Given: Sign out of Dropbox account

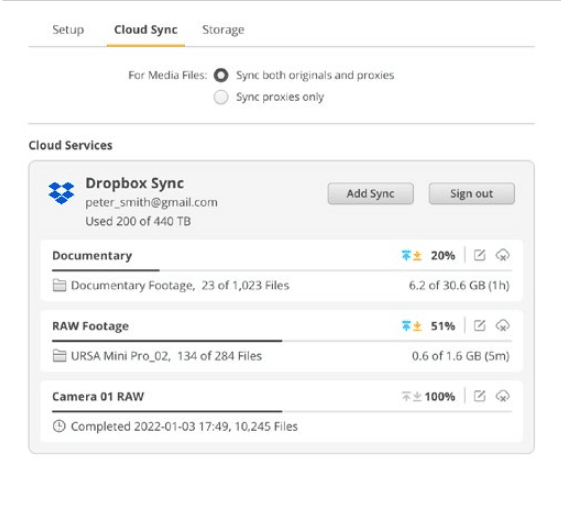Looking at the screenshot, I should [x=472, y=194].
